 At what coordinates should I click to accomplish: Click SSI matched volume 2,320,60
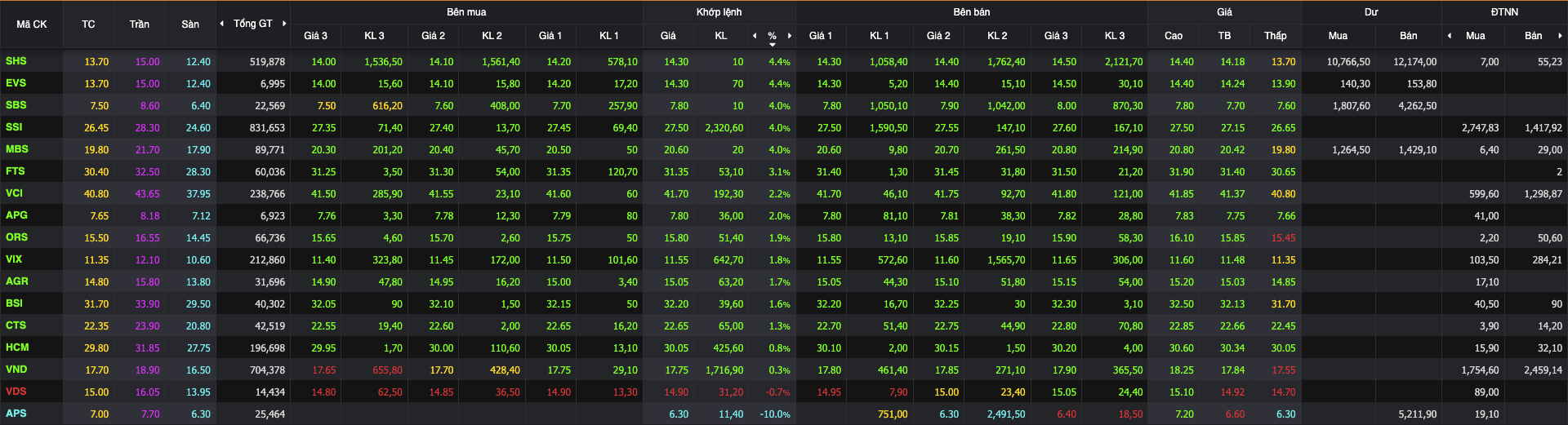(x=724, y=128)
